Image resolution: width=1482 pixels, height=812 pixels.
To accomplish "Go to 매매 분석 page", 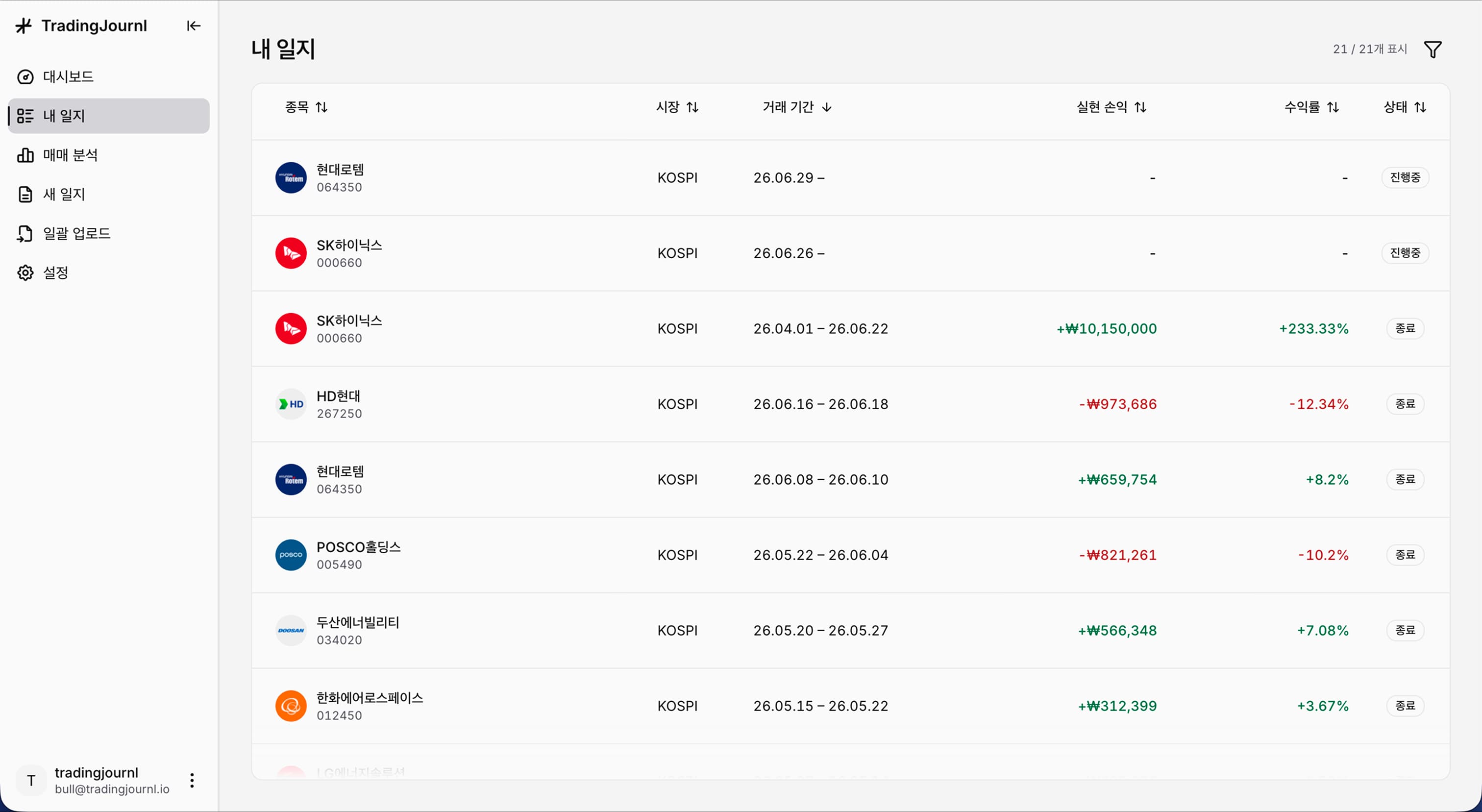I will [109, 155].
